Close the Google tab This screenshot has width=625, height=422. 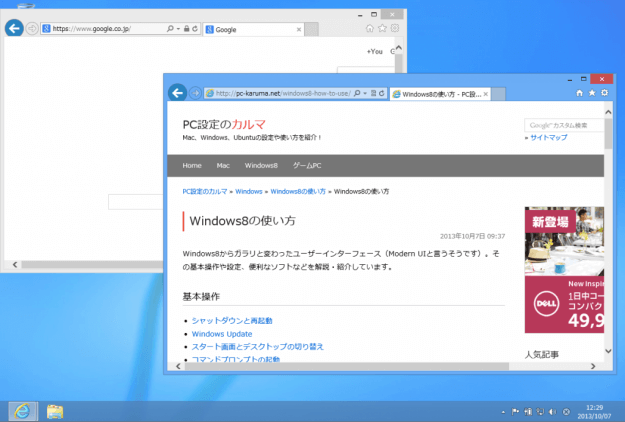point(299,29)
